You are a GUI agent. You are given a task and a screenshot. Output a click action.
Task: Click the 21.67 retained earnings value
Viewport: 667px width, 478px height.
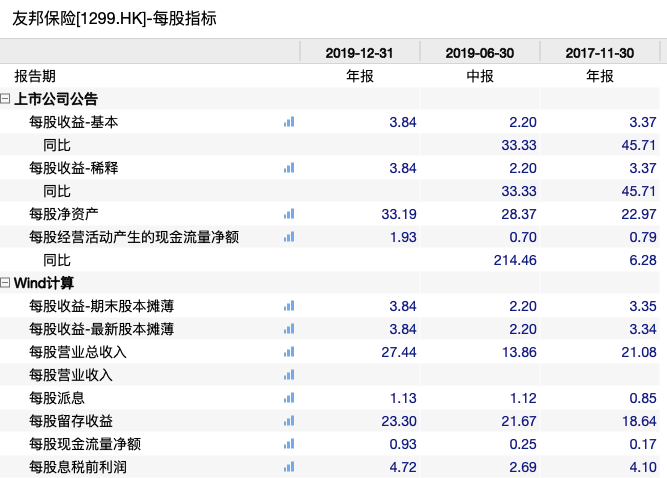click(x=519, y=421)
